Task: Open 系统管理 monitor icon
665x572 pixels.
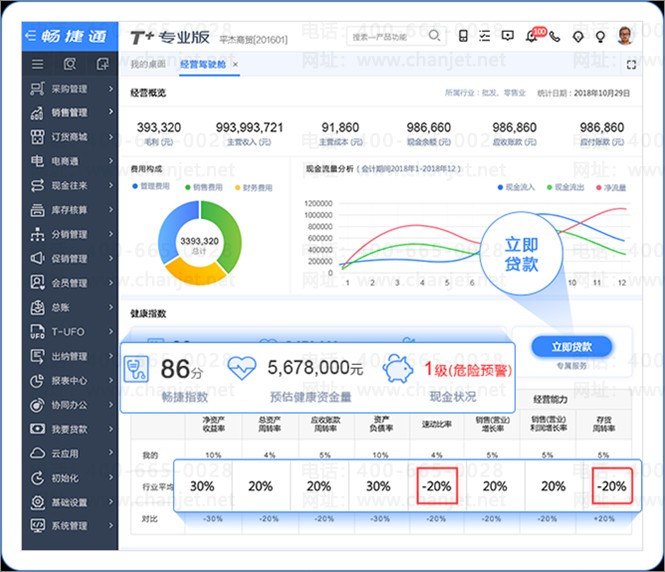Action: pos(37,526)
